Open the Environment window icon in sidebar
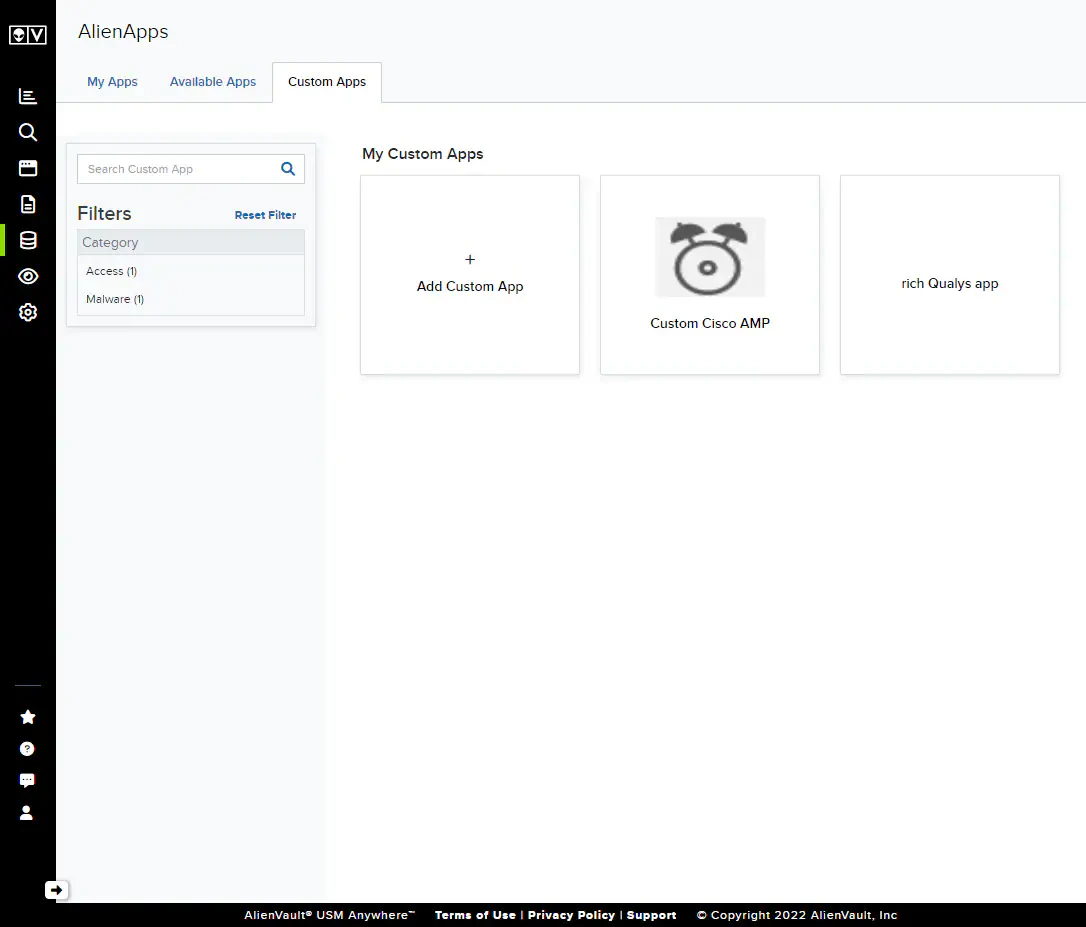The height and width of the screenshot is (927, 1086). (x=28, y=168)
